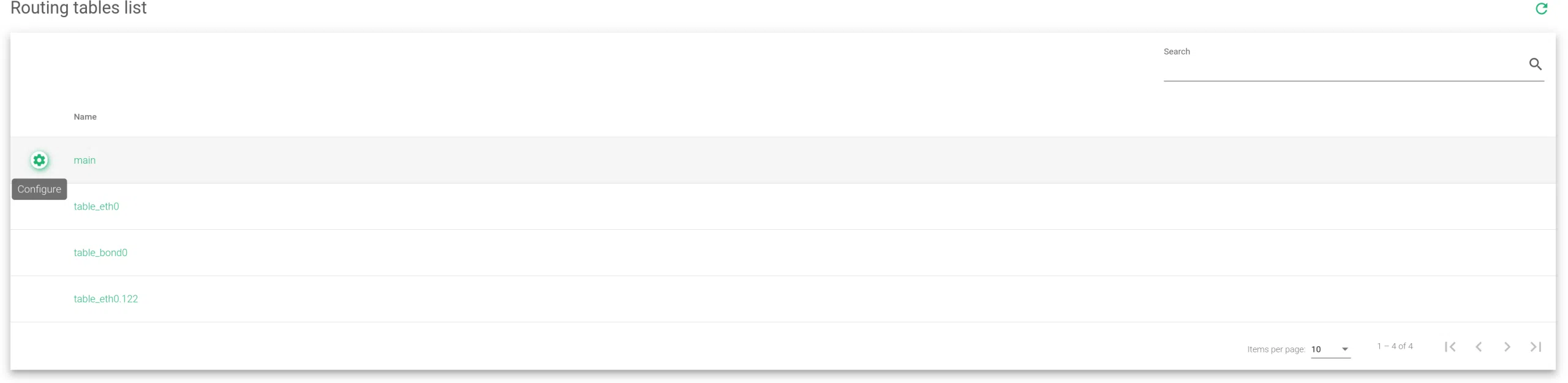The image size is (1568, 383).
Task: Click the Configure gear icon for main
Action: coord(39,161)
